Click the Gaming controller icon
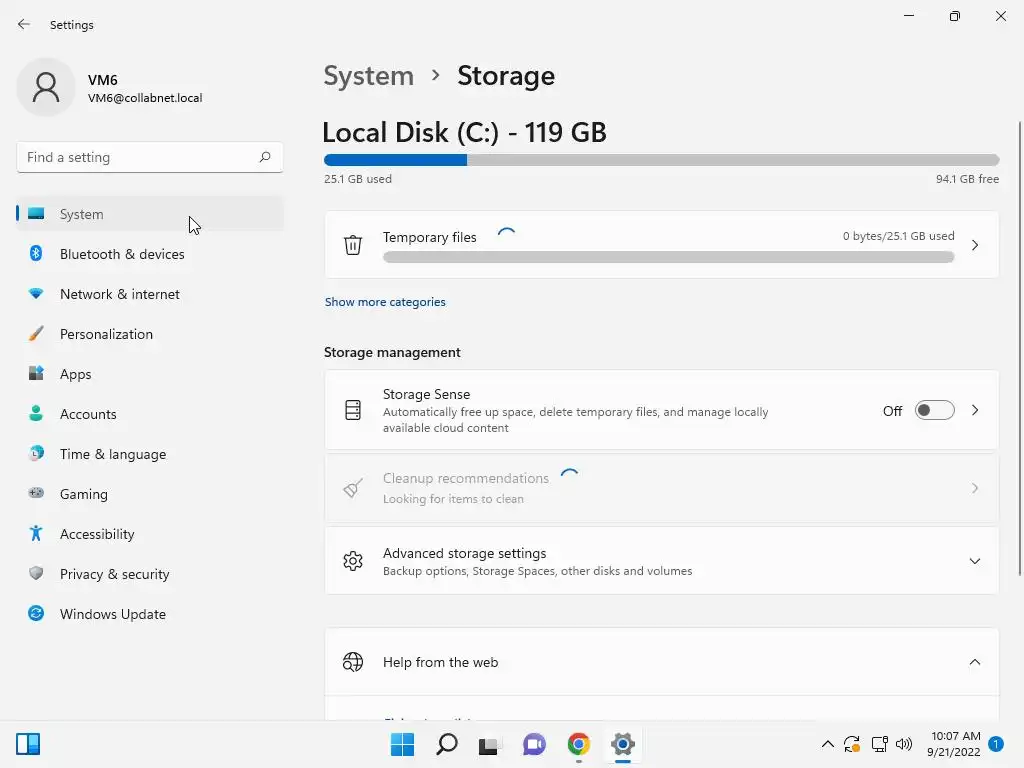Viewport: 1024px width, 768px height. [x=36, y=493]
